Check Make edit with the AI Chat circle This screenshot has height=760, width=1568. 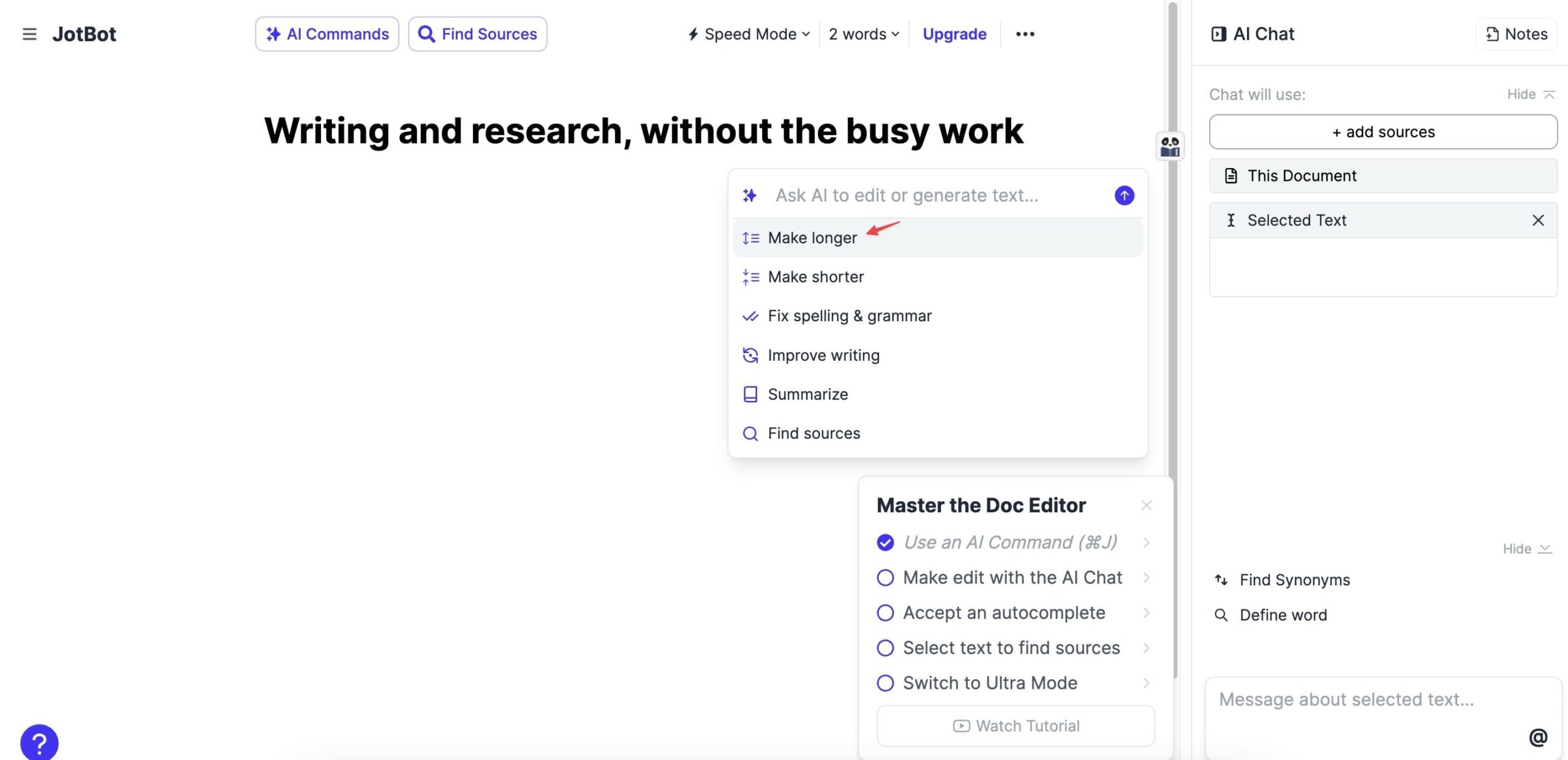click(x=885, y=577)
